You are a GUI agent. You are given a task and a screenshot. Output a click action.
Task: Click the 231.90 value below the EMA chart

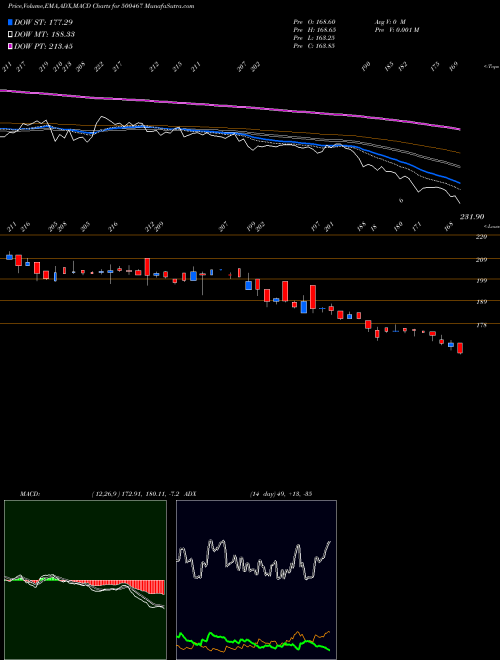click(x=472, y=216)
